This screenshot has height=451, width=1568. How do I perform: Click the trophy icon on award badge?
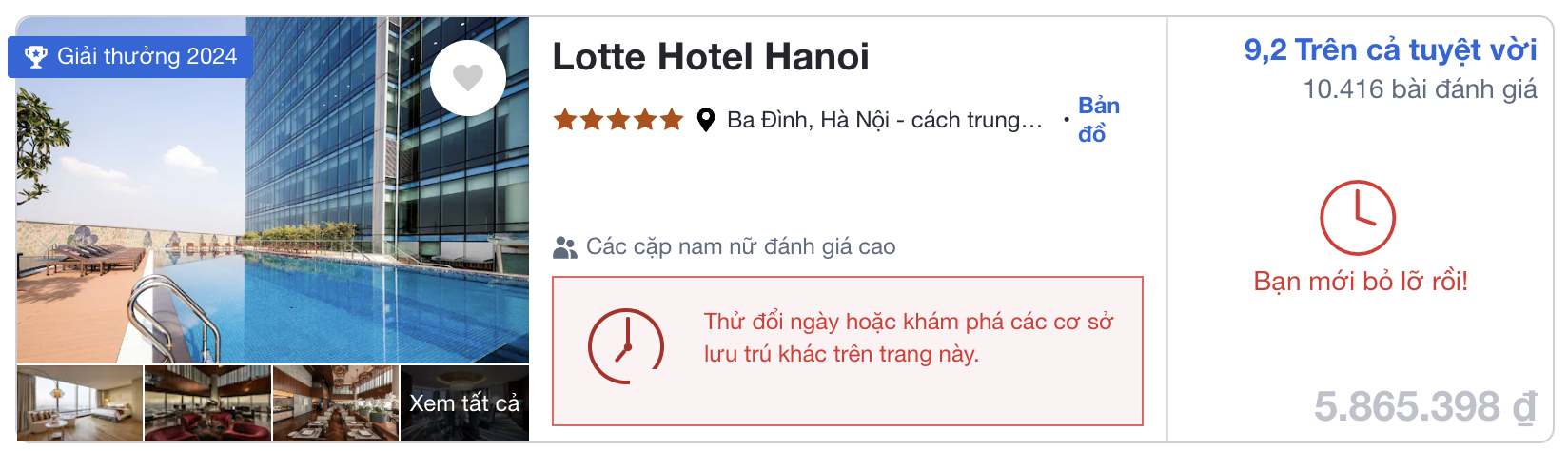(36, 57)
